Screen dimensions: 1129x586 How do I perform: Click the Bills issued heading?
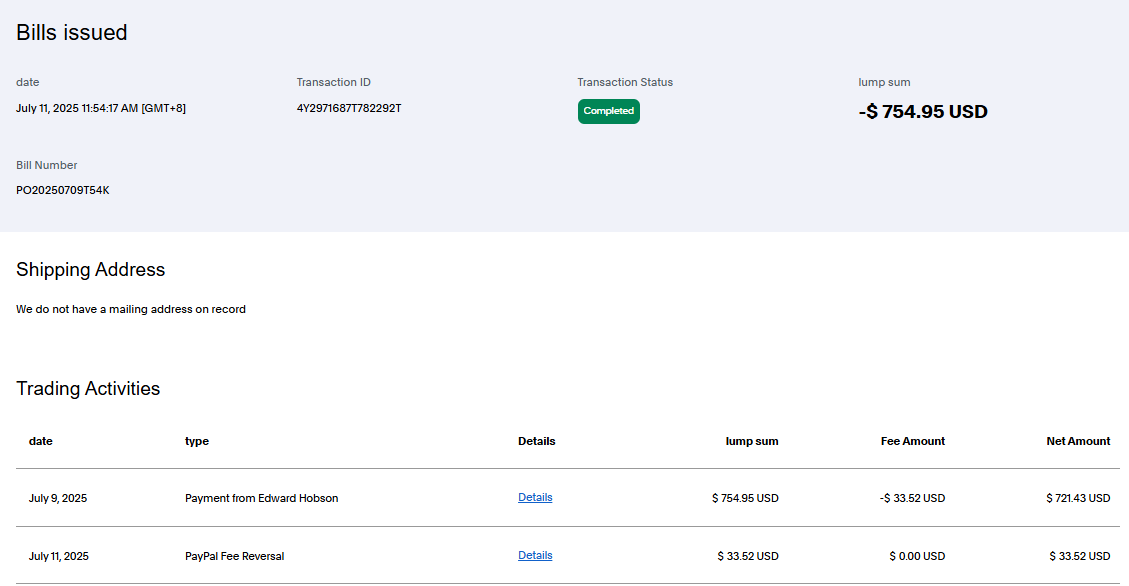[x=72, y=33]
